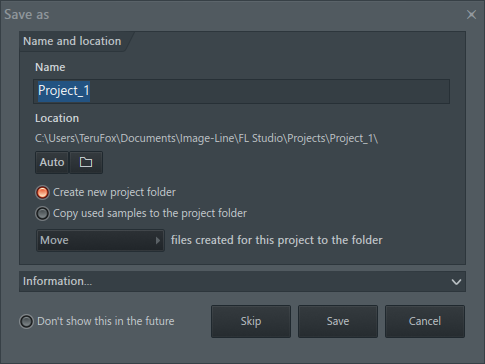Expand the Information... section
Viewport: 485px width, 364px height.
click(242, 281)
